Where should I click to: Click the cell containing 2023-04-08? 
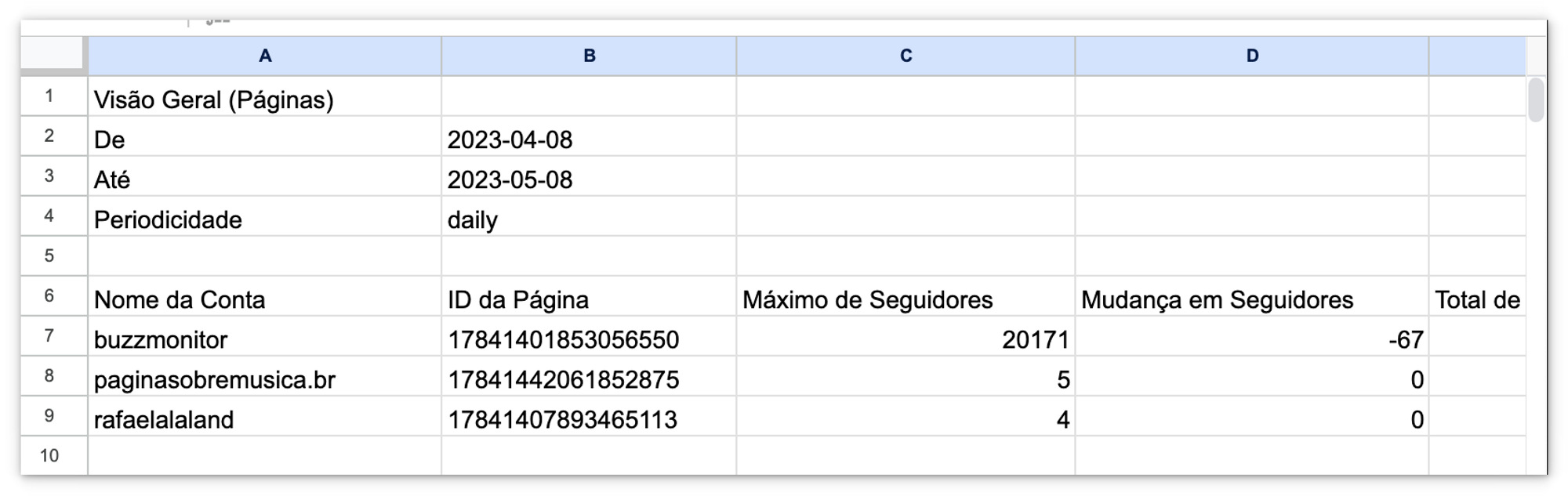[x=589, y=140]
